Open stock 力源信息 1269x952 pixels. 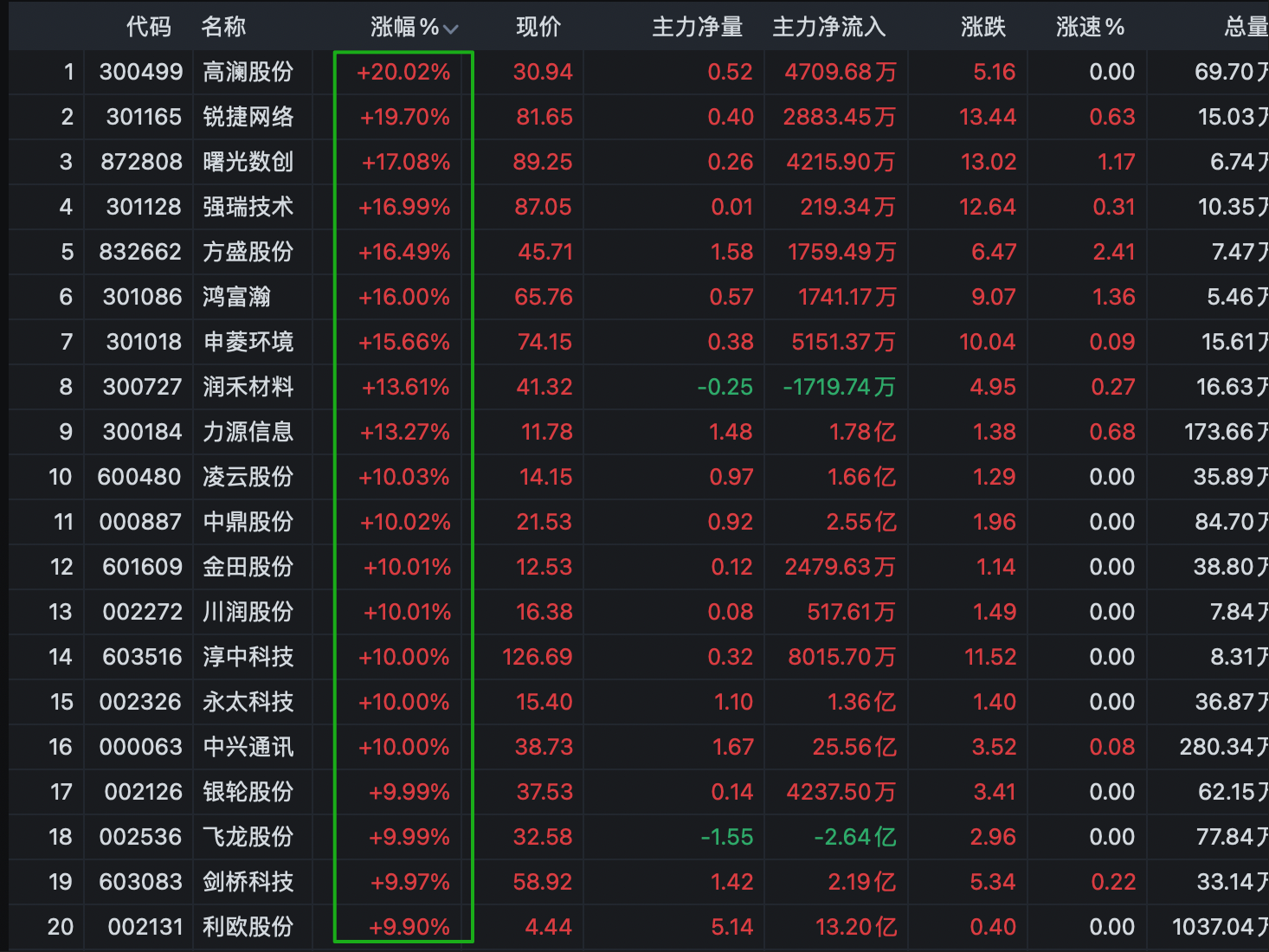(248, 432)
